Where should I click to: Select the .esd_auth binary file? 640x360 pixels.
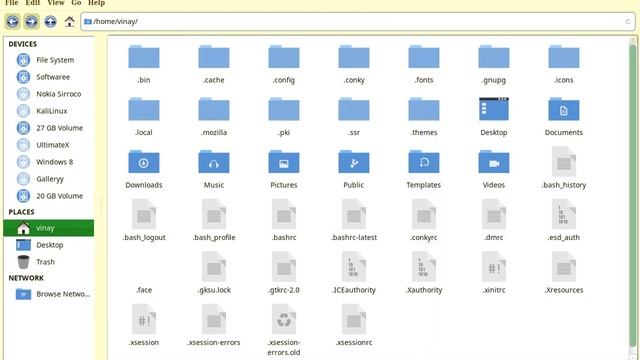pos(564,214)
